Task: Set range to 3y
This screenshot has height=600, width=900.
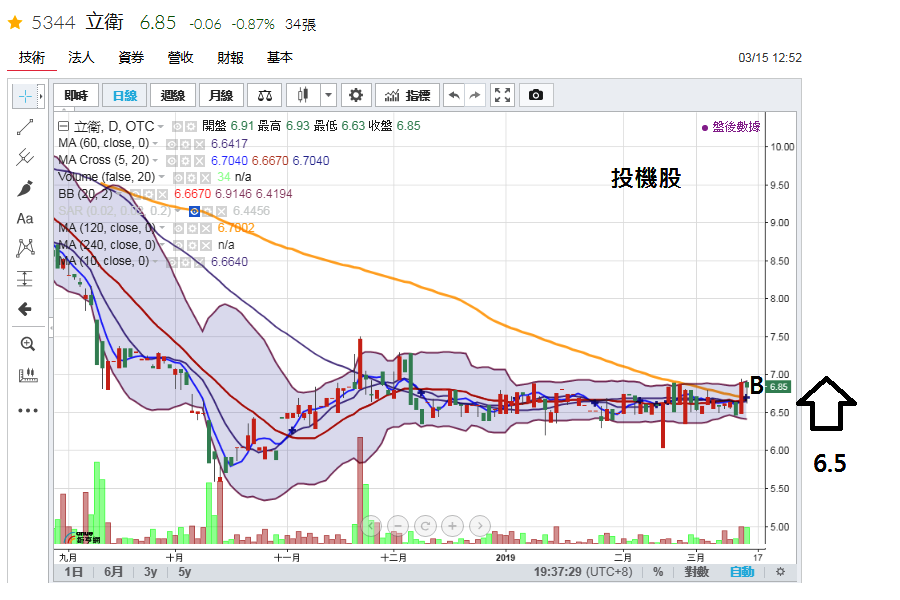Action: coord(150,572)
